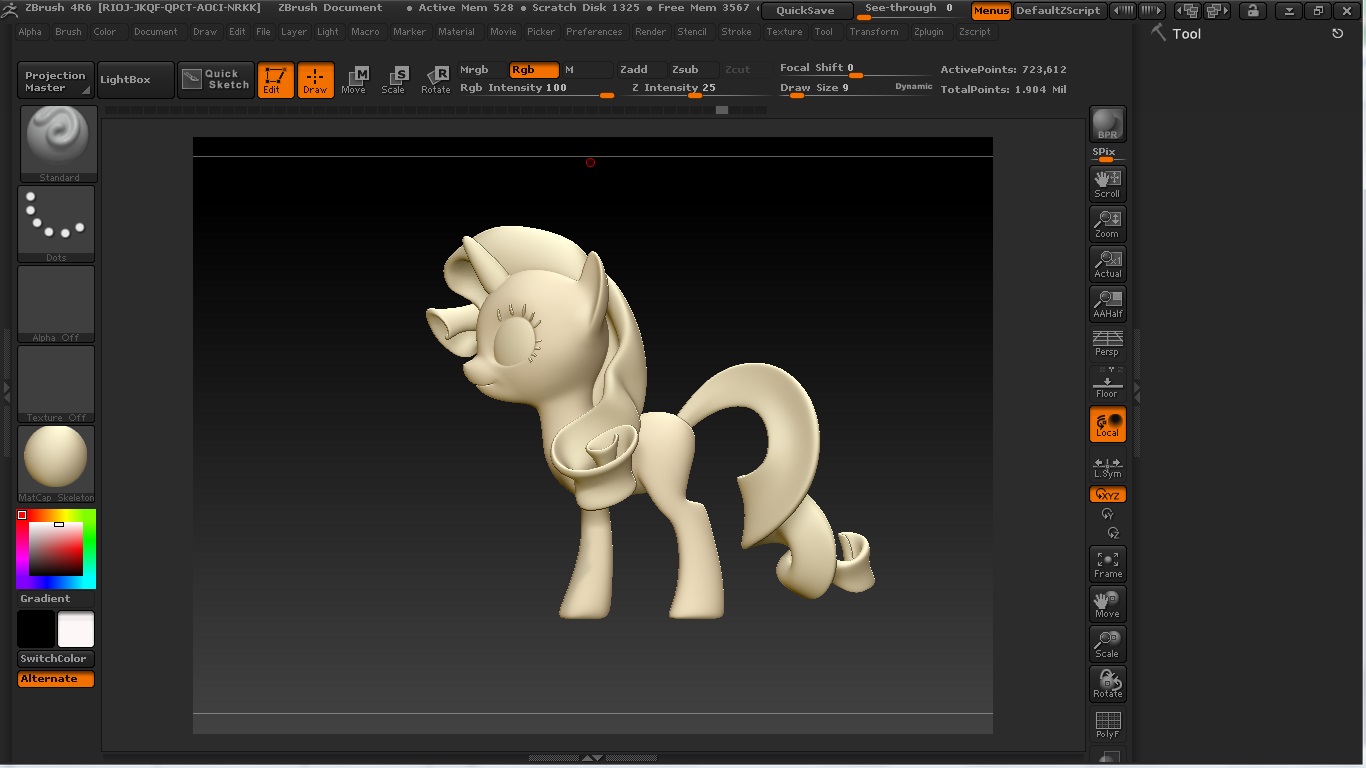
Task: Toggle Local symmetry (L.Sym)
Action: (x=1107, y=467)
